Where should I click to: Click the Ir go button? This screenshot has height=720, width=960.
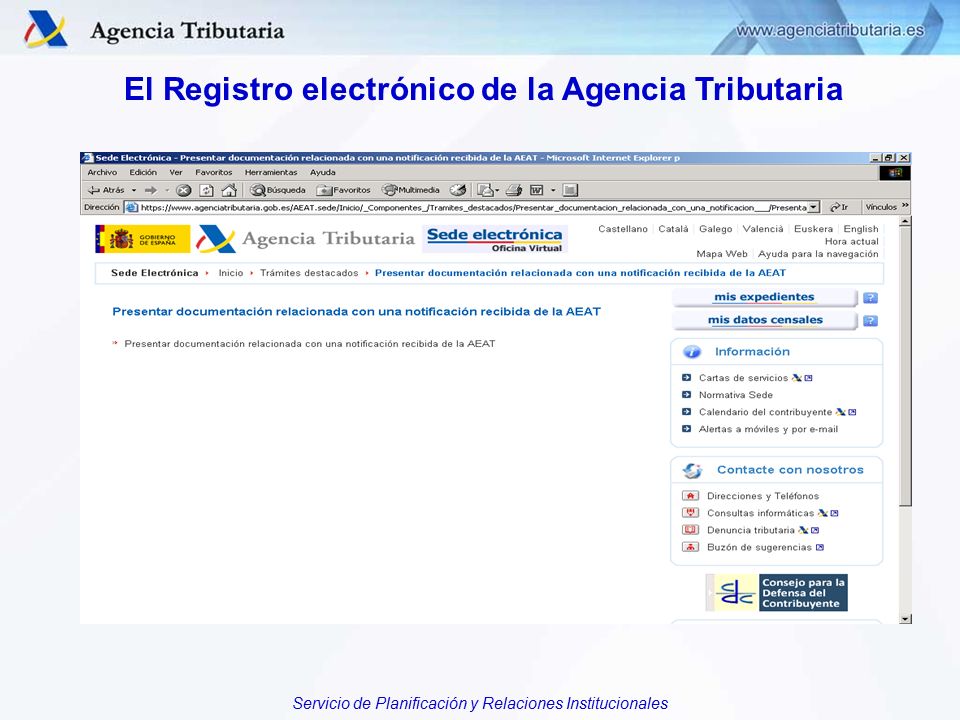click(839, 208)
